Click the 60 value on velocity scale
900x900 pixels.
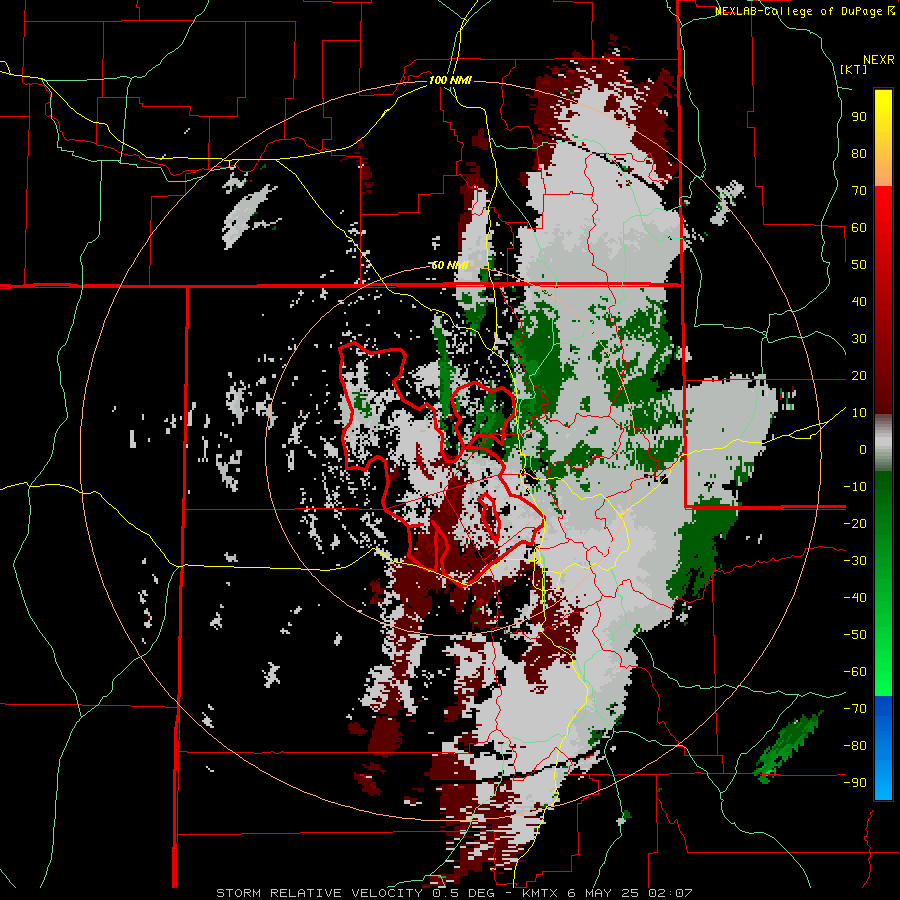[x=859, y=228]
